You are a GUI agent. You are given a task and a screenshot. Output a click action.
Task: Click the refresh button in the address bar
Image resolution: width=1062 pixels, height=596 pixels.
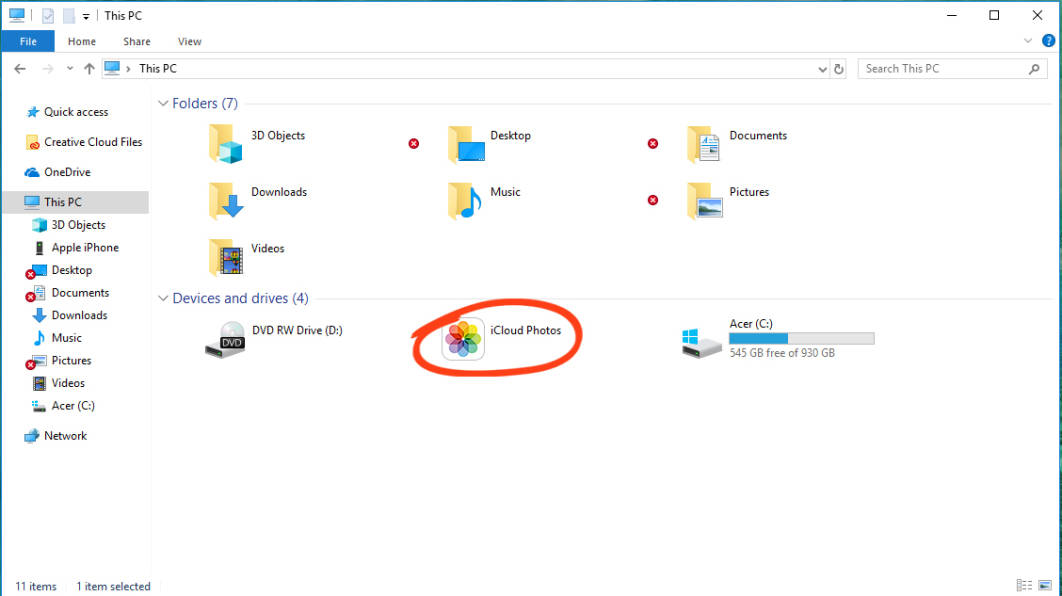point(840,68)
